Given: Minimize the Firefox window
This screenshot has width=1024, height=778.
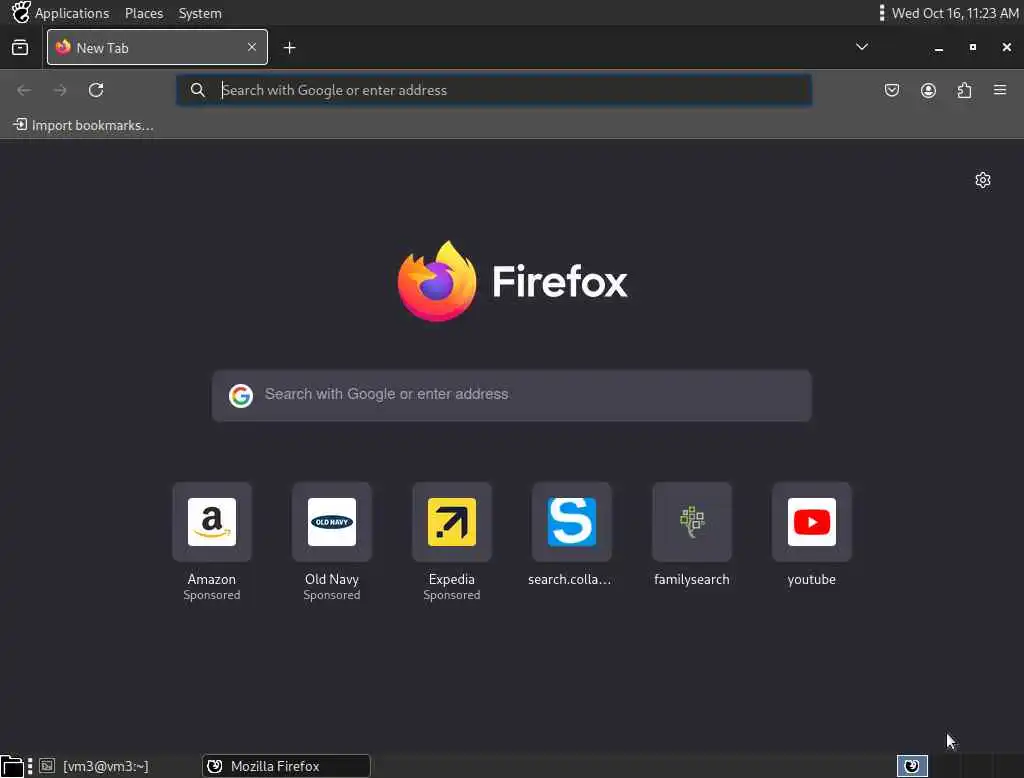Looking at the screenshot, I should [938, 48].
